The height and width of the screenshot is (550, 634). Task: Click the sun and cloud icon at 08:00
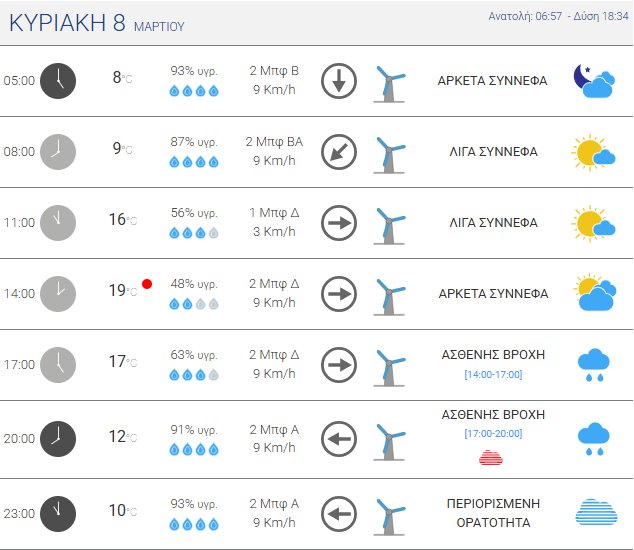pyautogui.click(x=593, y=152)
